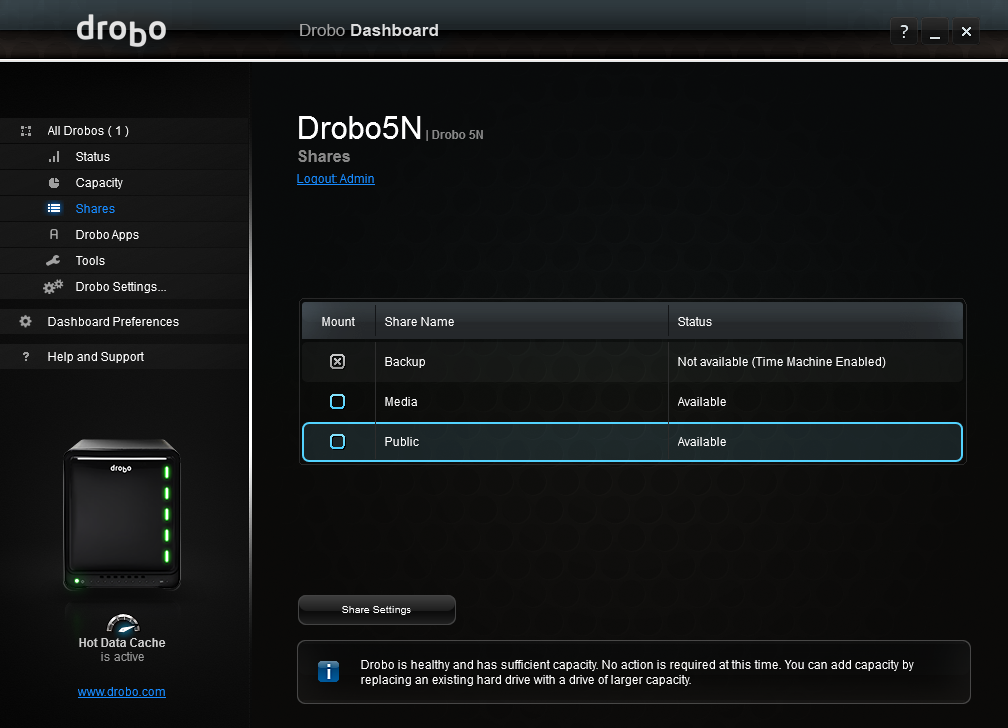This screenshot has height=728, width=1008.
Task: Minimize the Drobo Dashboard window
Action: (x=935, y=32)
